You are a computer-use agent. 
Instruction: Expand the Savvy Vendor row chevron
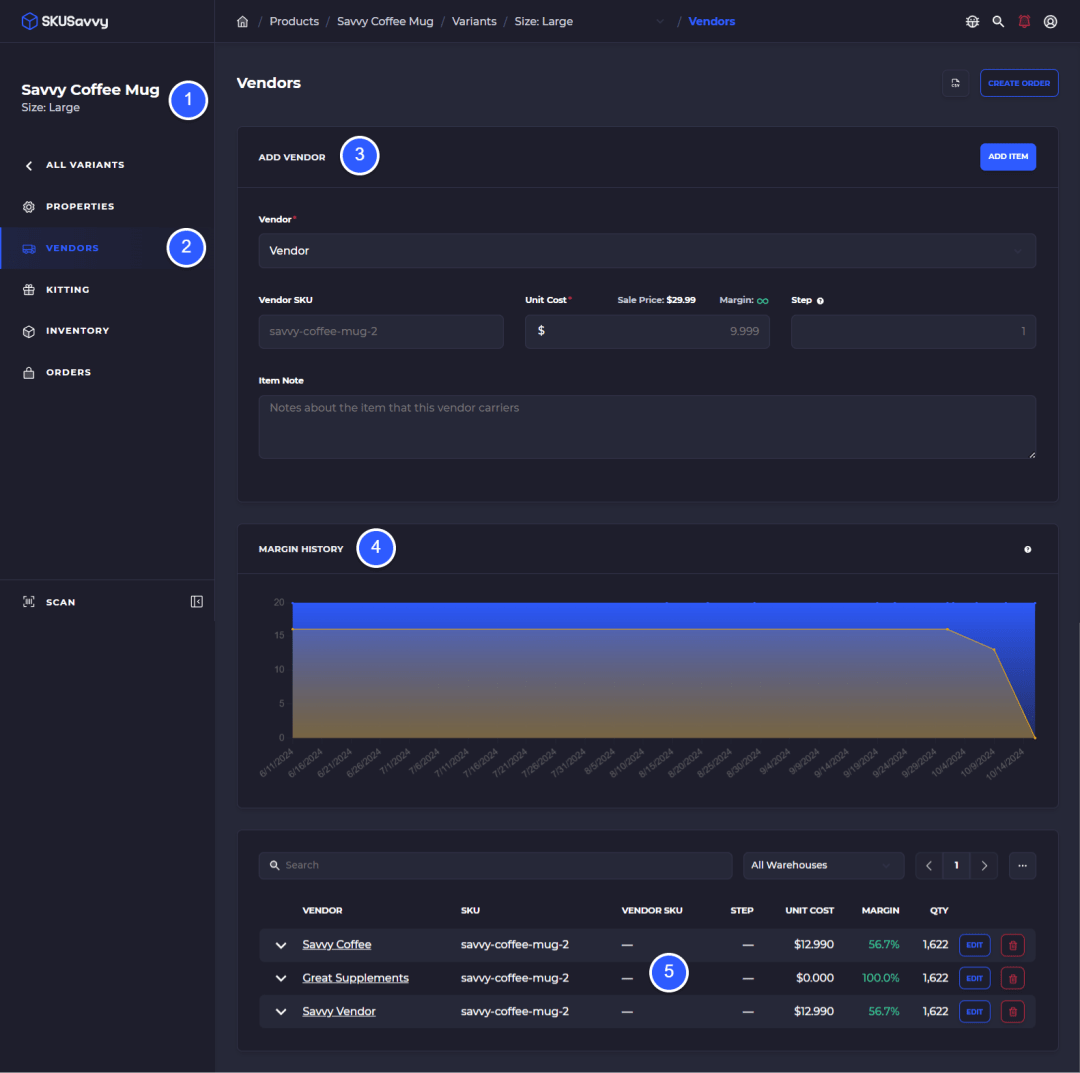280,1012
